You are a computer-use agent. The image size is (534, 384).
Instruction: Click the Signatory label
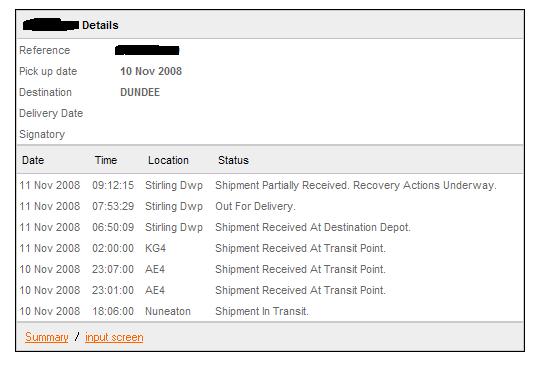tap(42, 134)
